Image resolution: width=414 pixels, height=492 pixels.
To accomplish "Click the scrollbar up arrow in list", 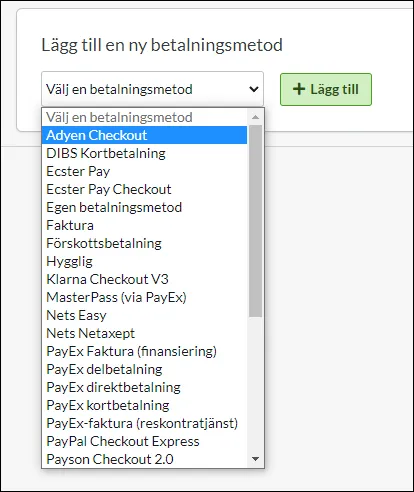I will click(x=256, y=117).
